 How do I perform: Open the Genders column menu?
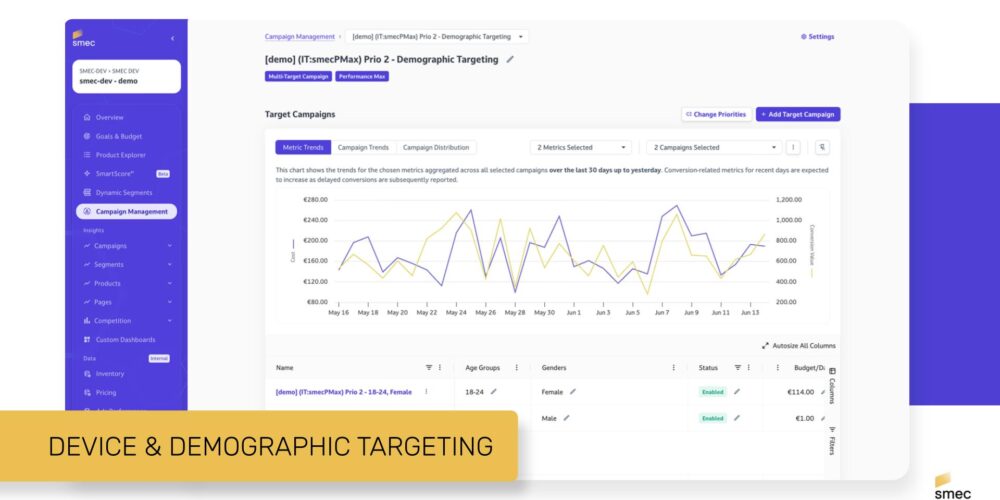pyautogui.click(x=673, y=368)
